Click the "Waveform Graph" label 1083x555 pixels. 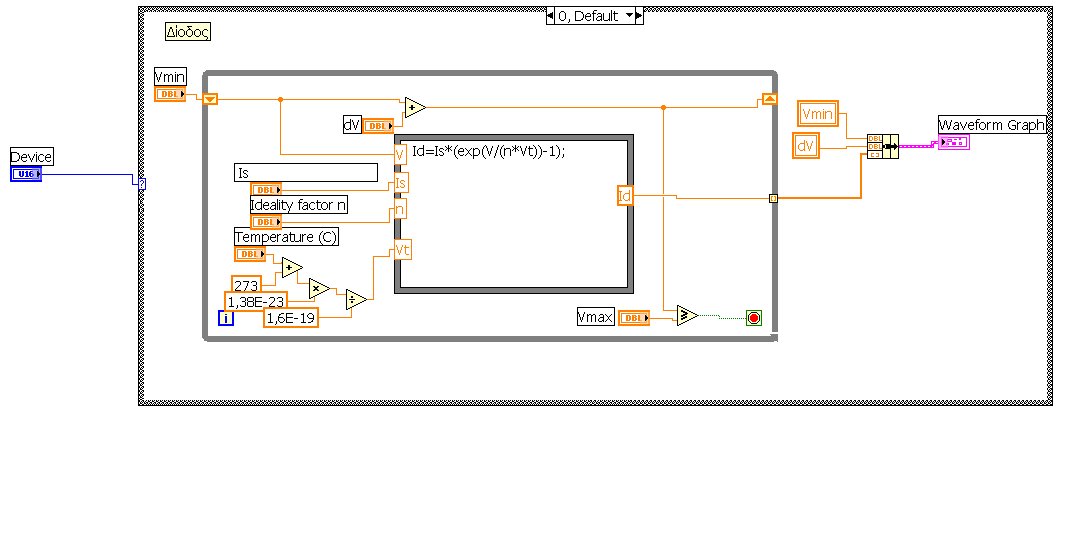tap(992, 125)
